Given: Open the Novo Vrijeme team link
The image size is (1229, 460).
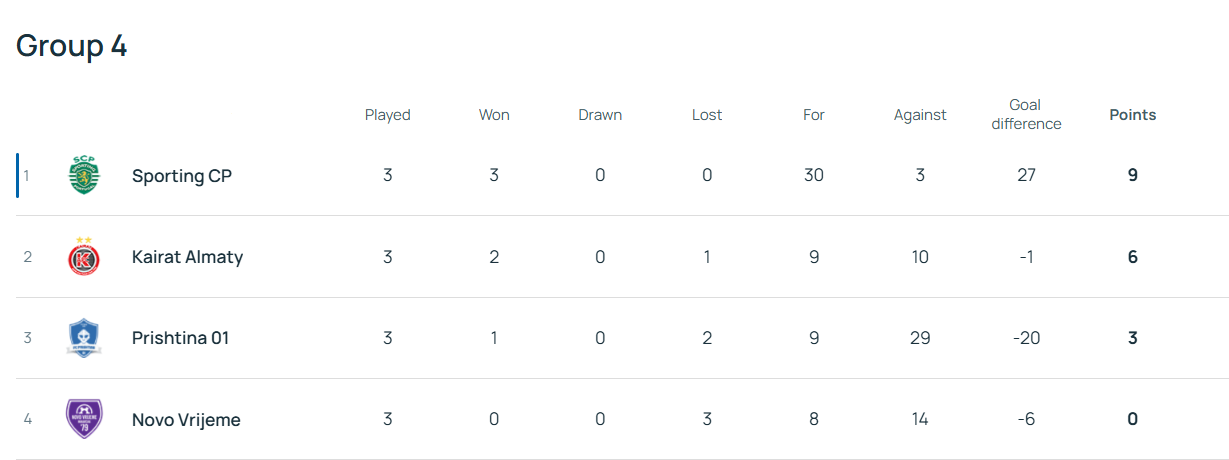Looking at the screenshot, I should [x=186, y=419].
